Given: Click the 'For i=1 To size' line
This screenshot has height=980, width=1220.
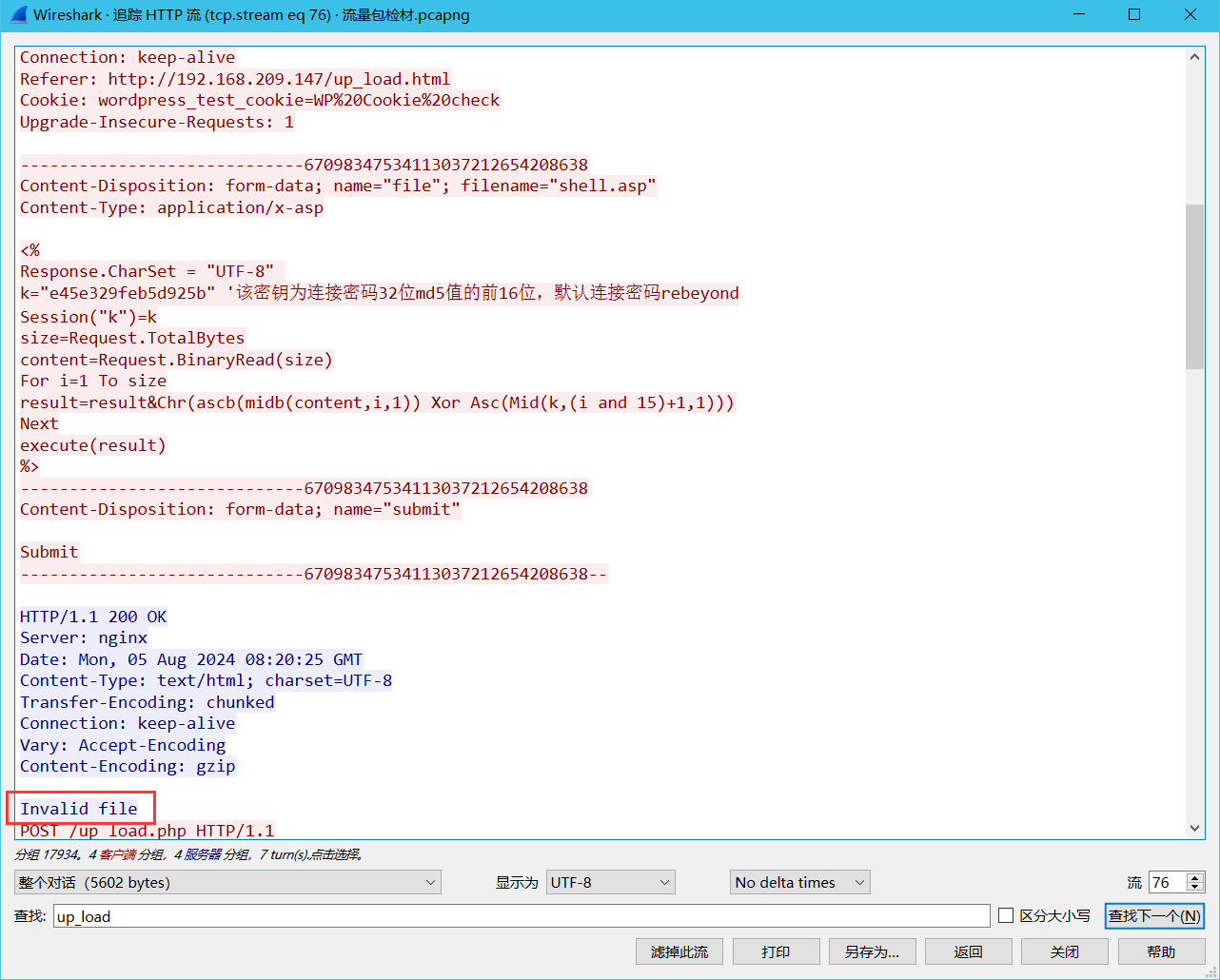Looking at the screenshot, I should tap(93, 381).
